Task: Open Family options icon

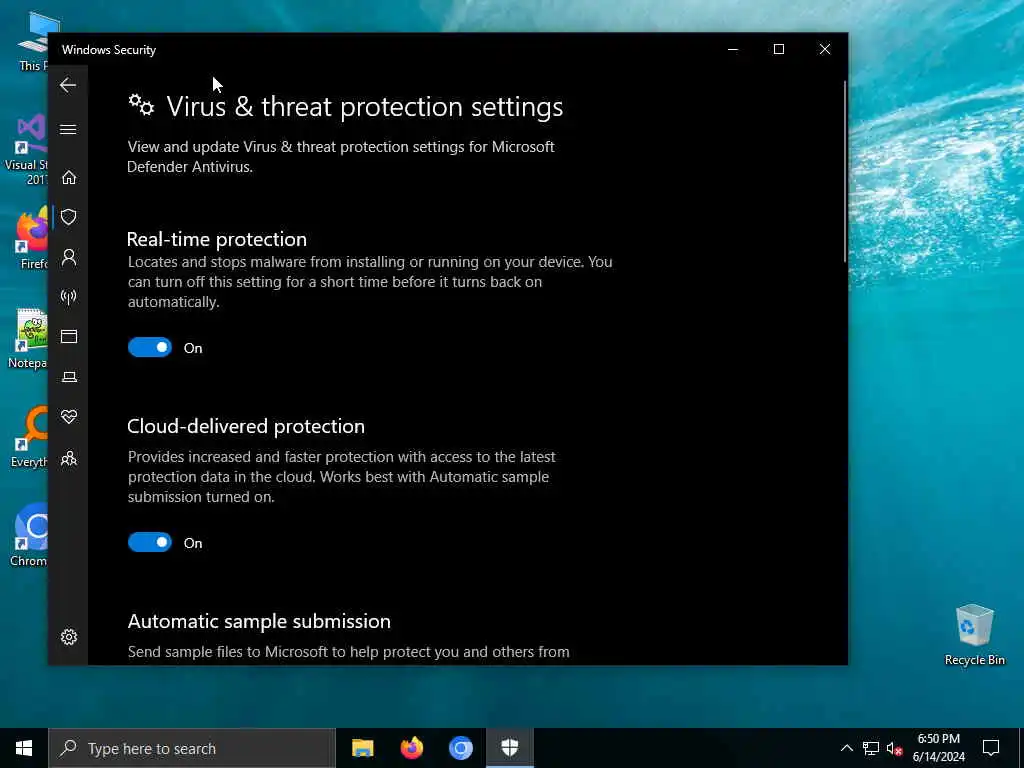Action: point(69,459)
